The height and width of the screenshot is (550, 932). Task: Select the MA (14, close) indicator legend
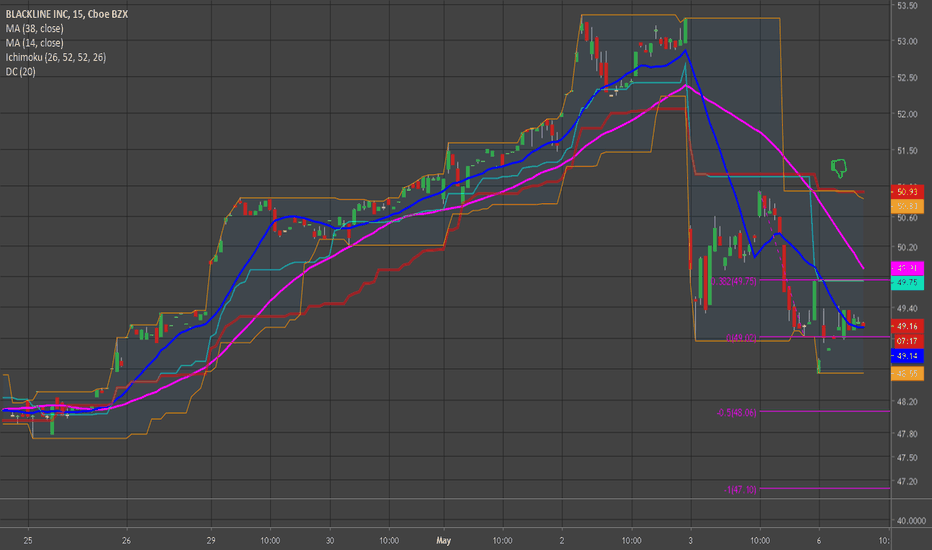34,43
